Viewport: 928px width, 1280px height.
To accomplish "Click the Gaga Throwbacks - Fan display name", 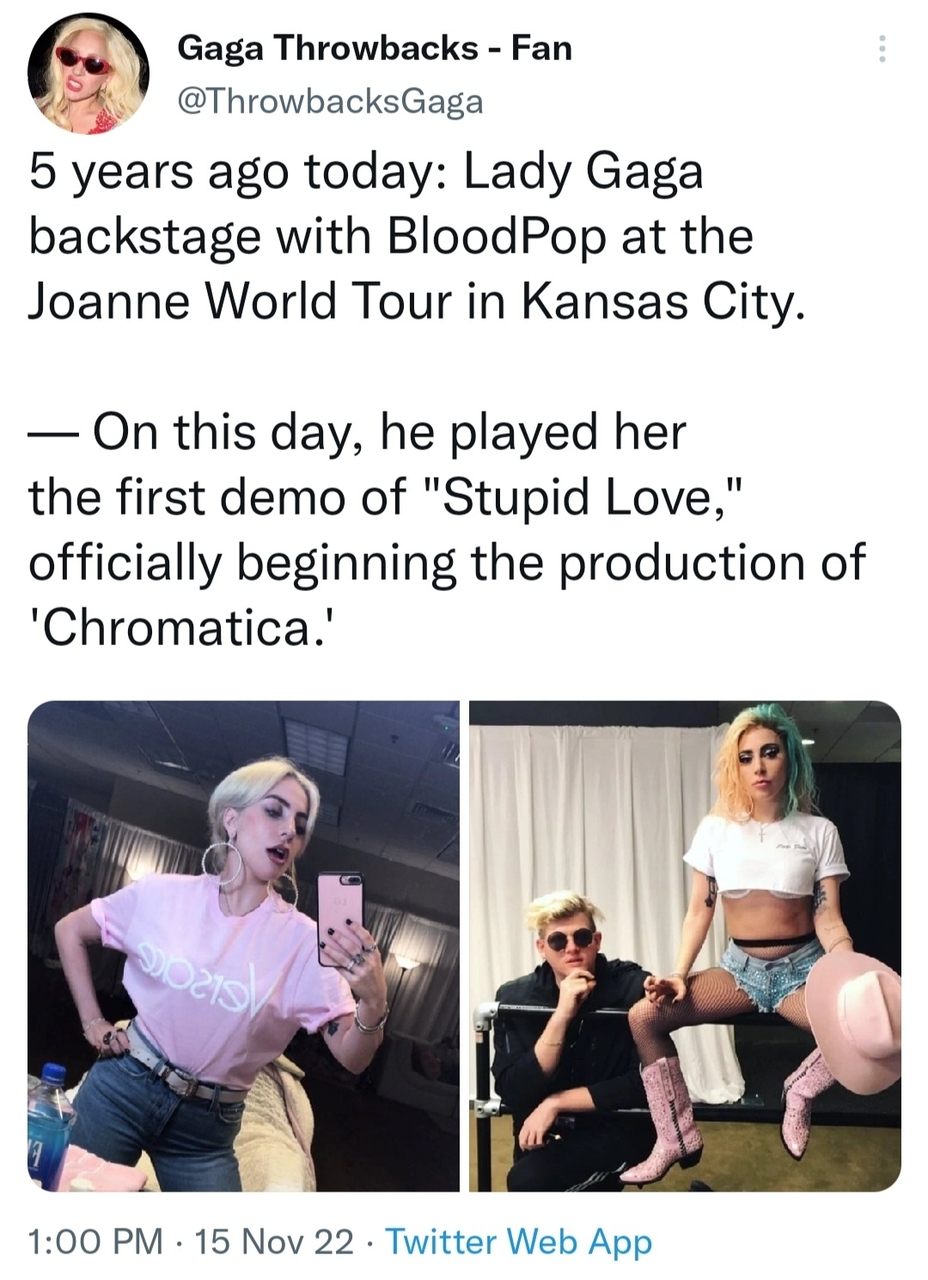I will pyautogui.click(x=374, y=47).
